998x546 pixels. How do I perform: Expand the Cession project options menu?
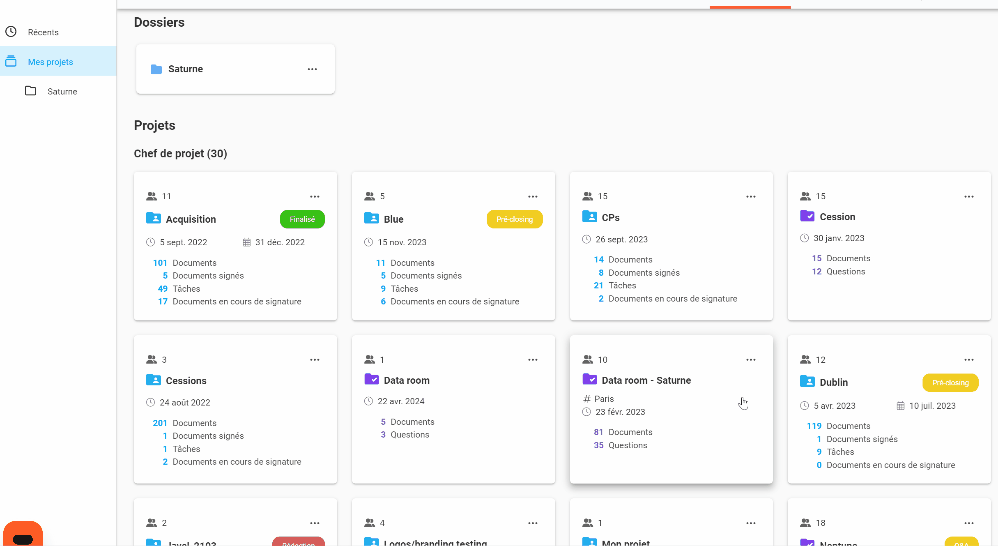pos(969,196)
